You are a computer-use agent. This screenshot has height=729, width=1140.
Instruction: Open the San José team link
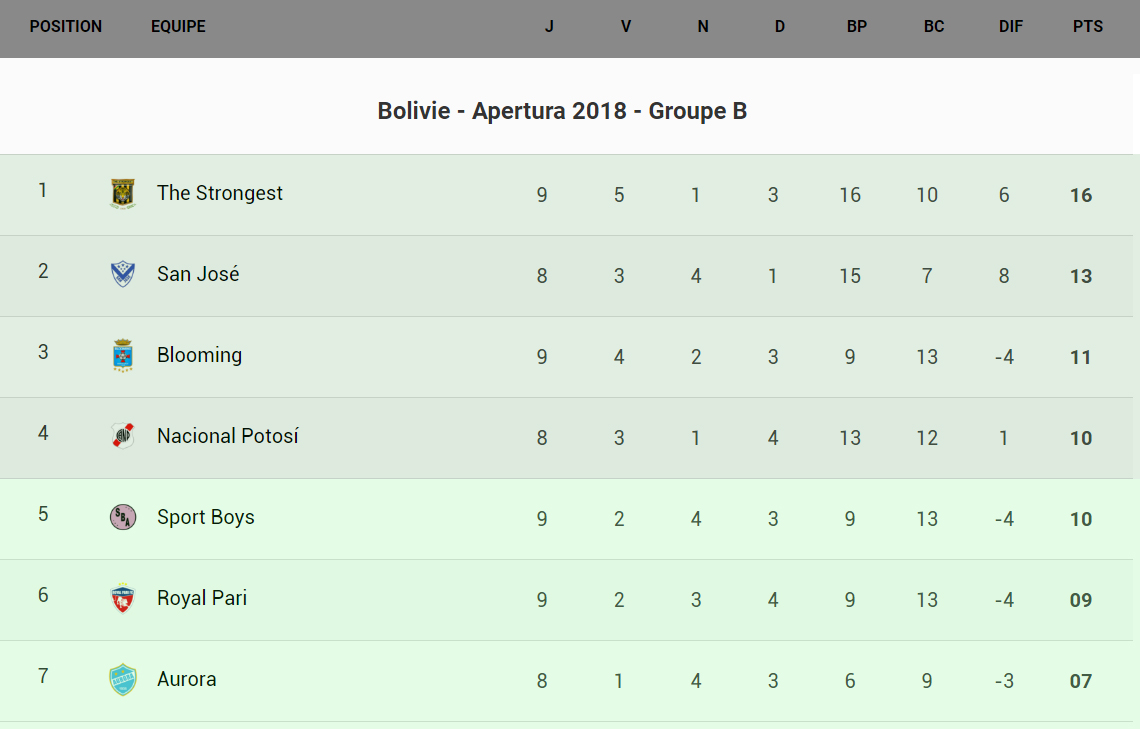(198, 274)
